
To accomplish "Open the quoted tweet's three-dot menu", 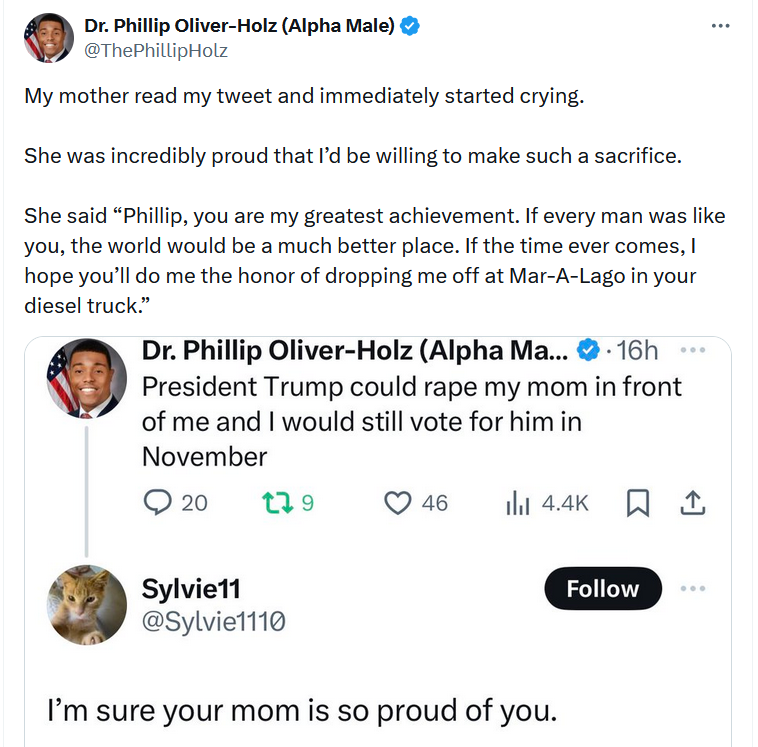I will coord(692,351).
